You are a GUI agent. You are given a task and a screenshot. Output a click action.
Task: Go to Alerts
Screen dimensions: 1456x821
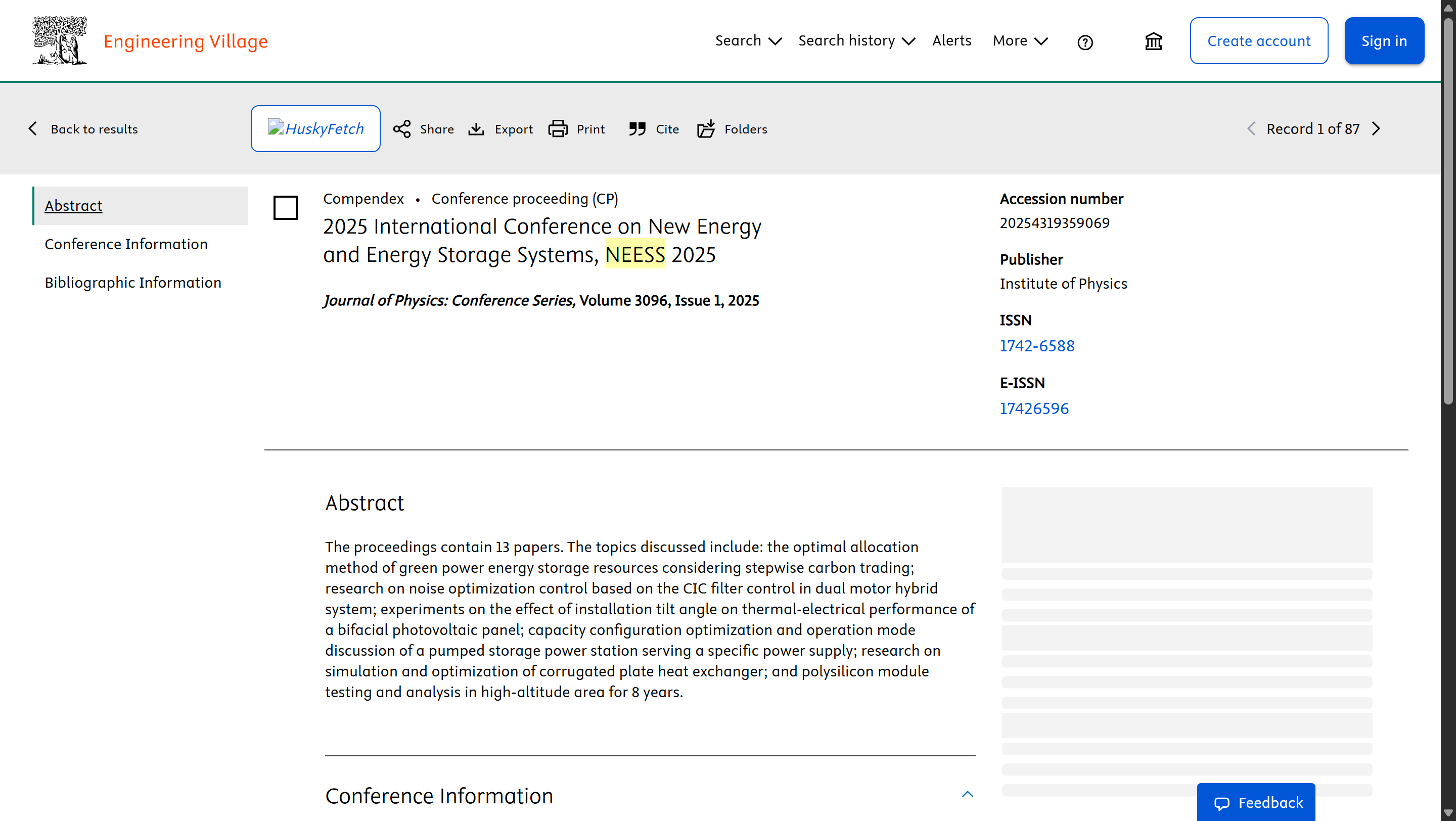coord(952,40)
